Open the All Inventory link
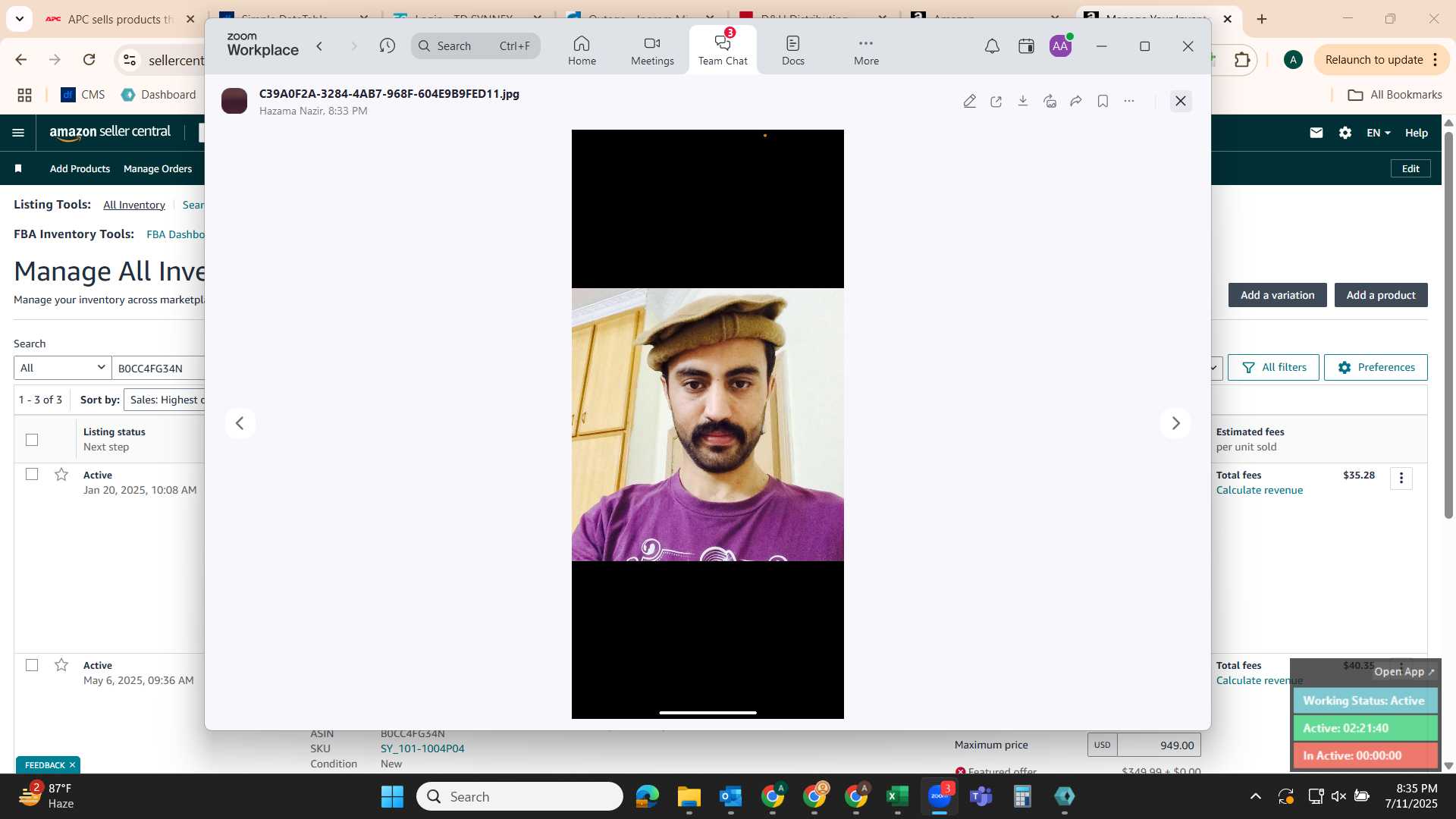Screen dimensions: 1456x819 pos(134,205)
